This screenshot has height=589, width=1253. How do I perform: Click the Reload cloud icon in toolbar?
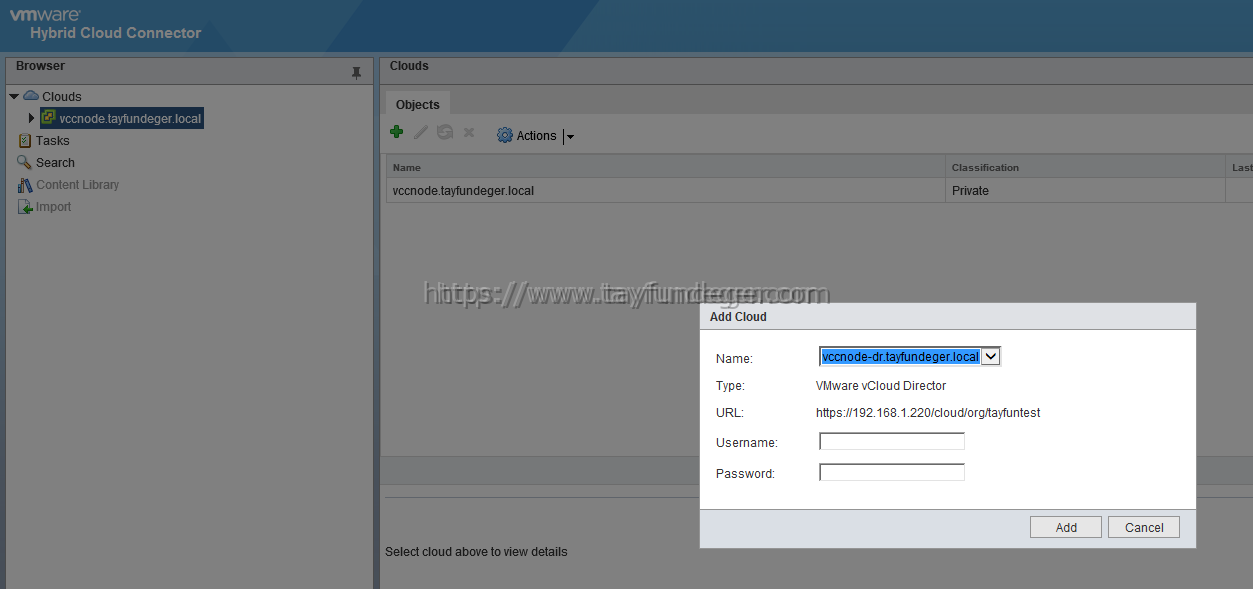click(x=445, y=132)
